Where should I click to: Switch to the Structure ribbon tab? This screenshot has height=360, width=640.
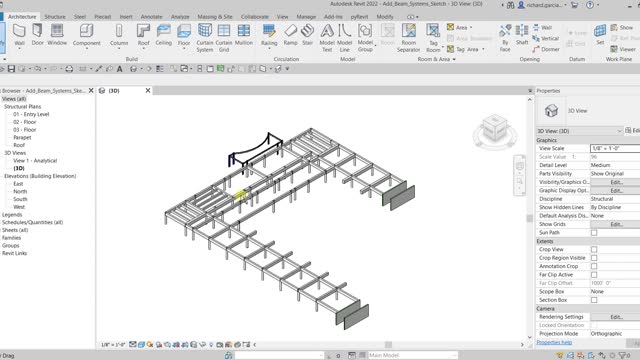click(55, 17)
